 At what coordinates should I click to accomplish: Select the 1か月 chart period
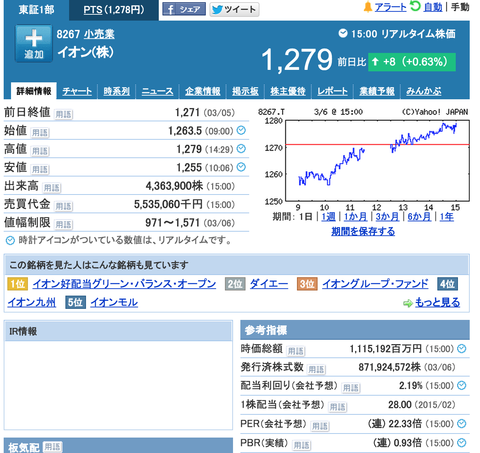[355, 217]
